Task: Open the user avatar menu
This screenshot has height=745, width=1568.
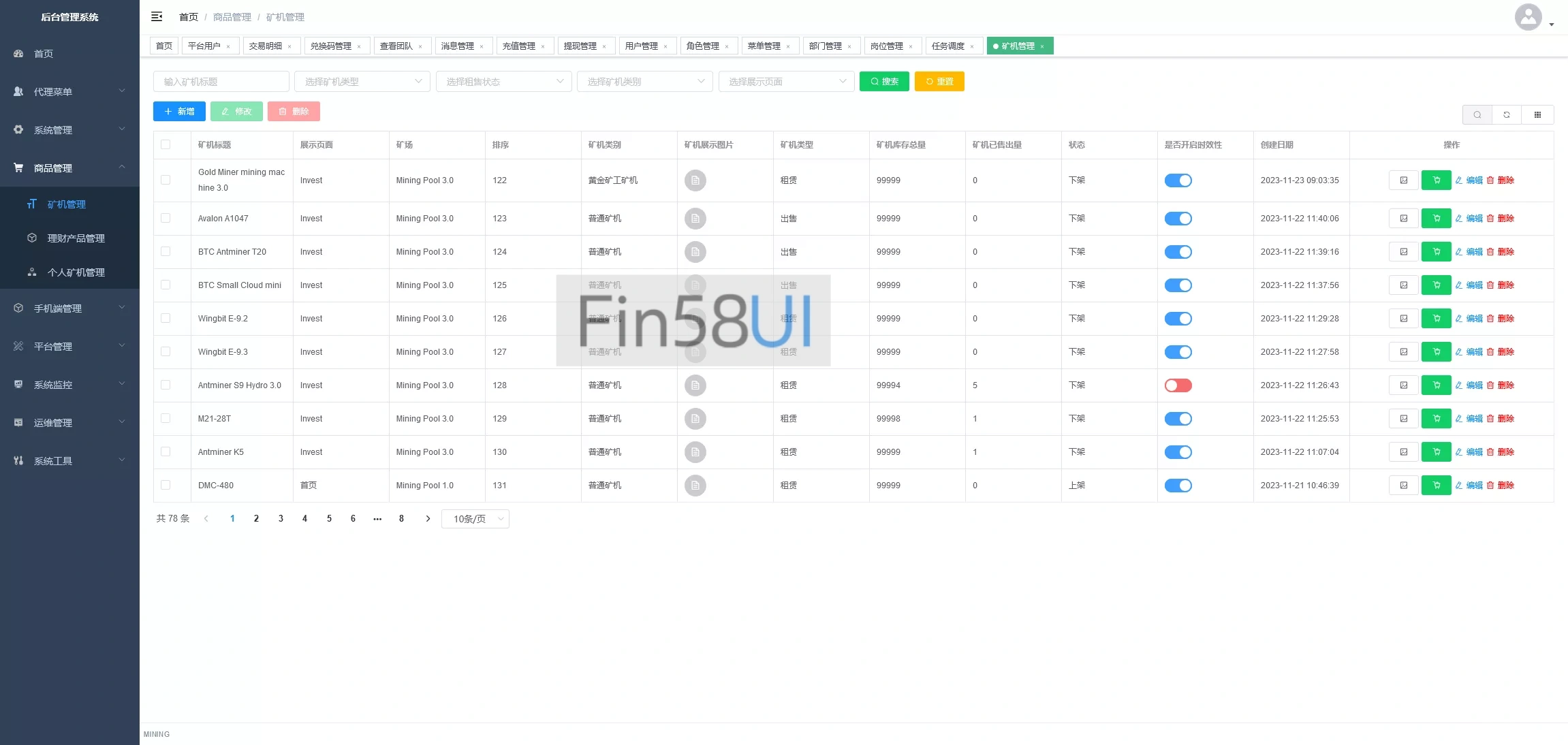Action: [1528, 17]
